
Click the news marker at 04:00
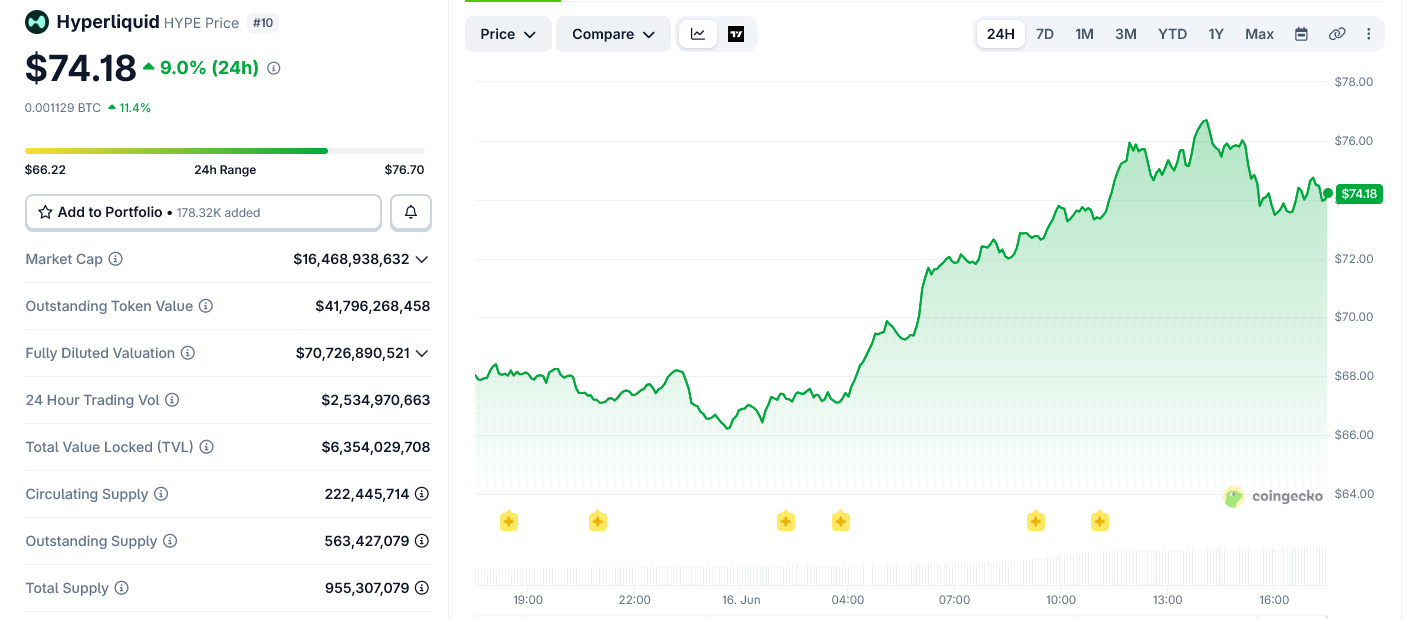(841, 521)
